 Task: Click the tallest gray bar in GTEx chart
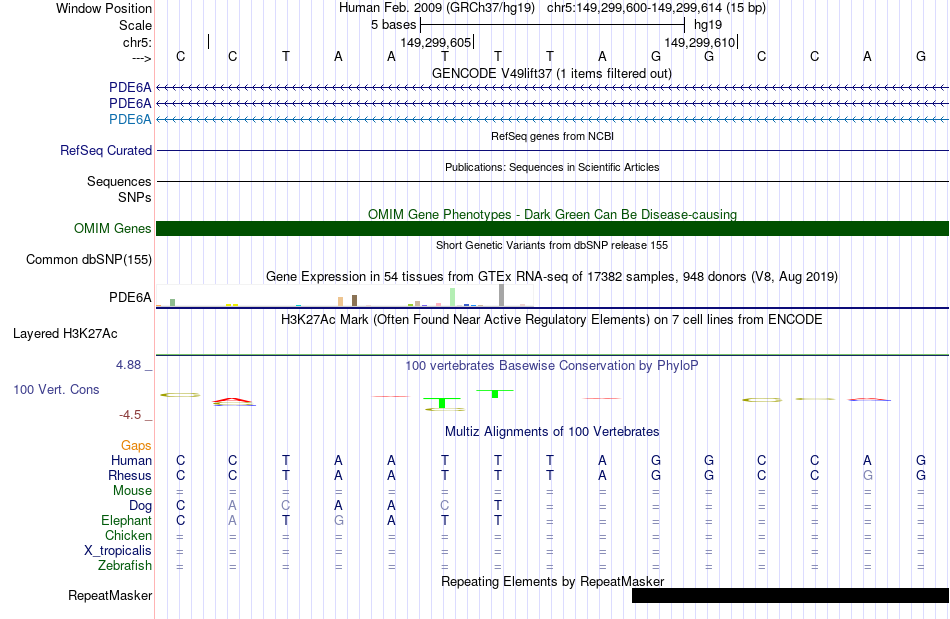point(501,295)
